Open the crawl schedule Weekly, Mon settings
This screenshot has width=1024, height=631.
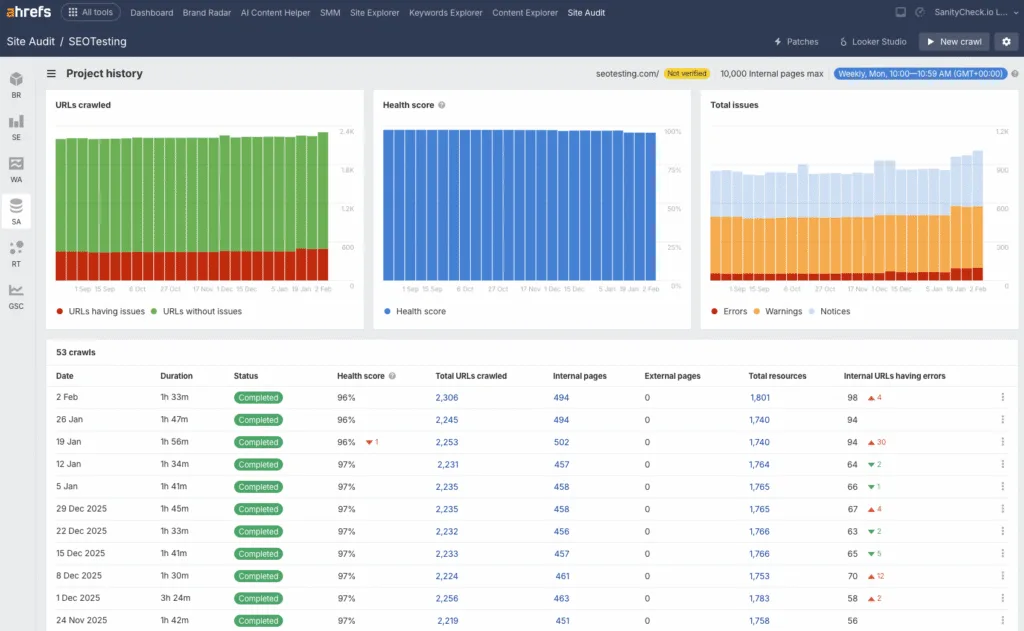pyautogui.click(x=922, y=73)
